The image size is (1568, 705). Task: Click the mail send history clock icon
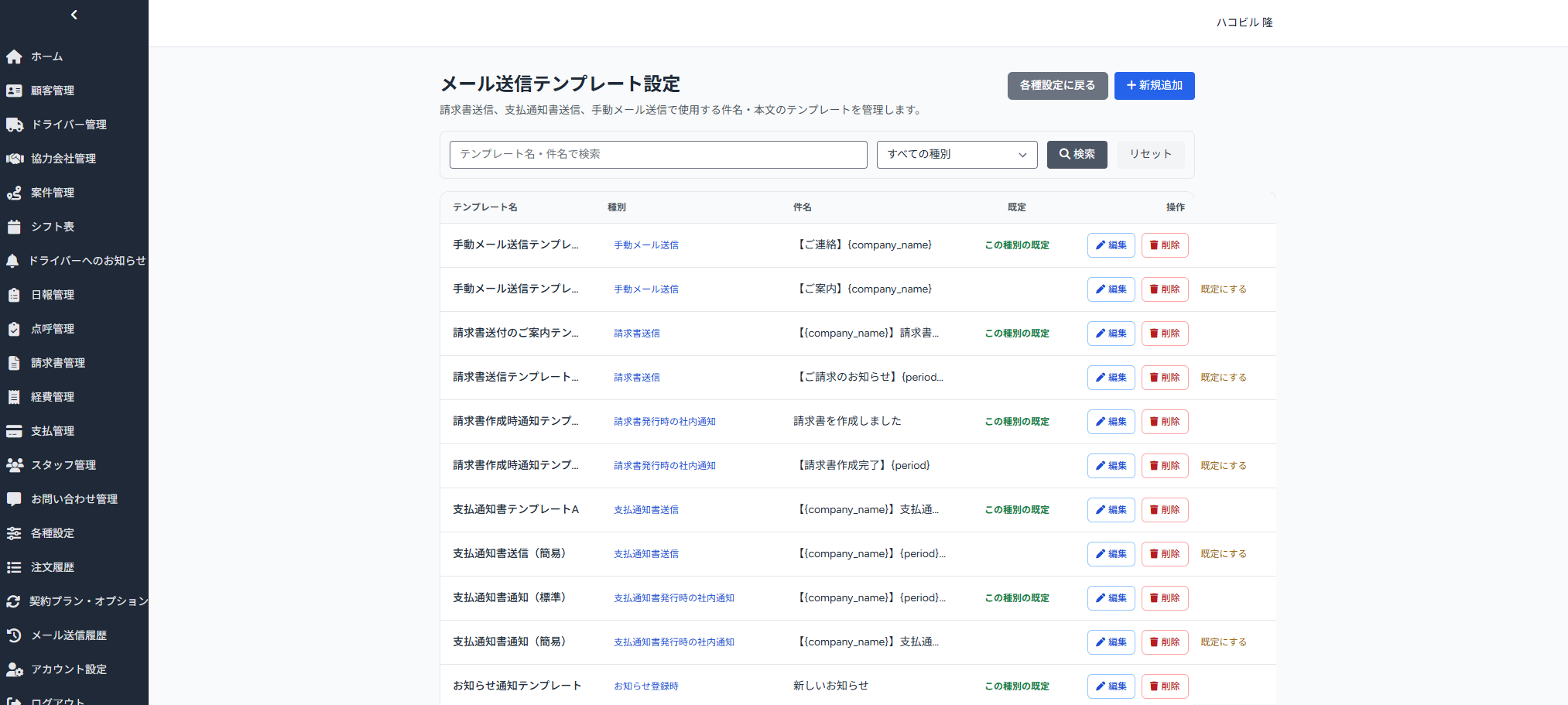pos(14,635)
